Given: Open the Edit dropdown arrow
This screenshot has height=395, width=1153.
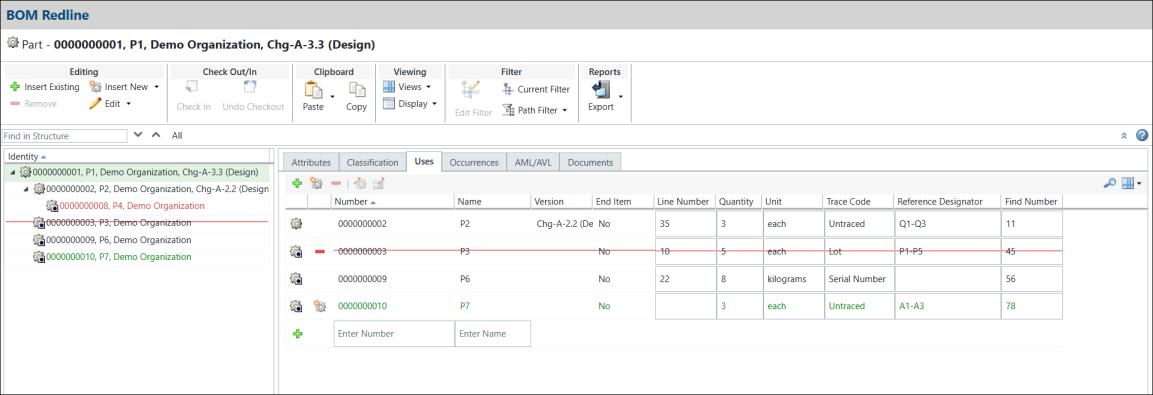Looking at the screenshot, I should (x=128, y=104).
